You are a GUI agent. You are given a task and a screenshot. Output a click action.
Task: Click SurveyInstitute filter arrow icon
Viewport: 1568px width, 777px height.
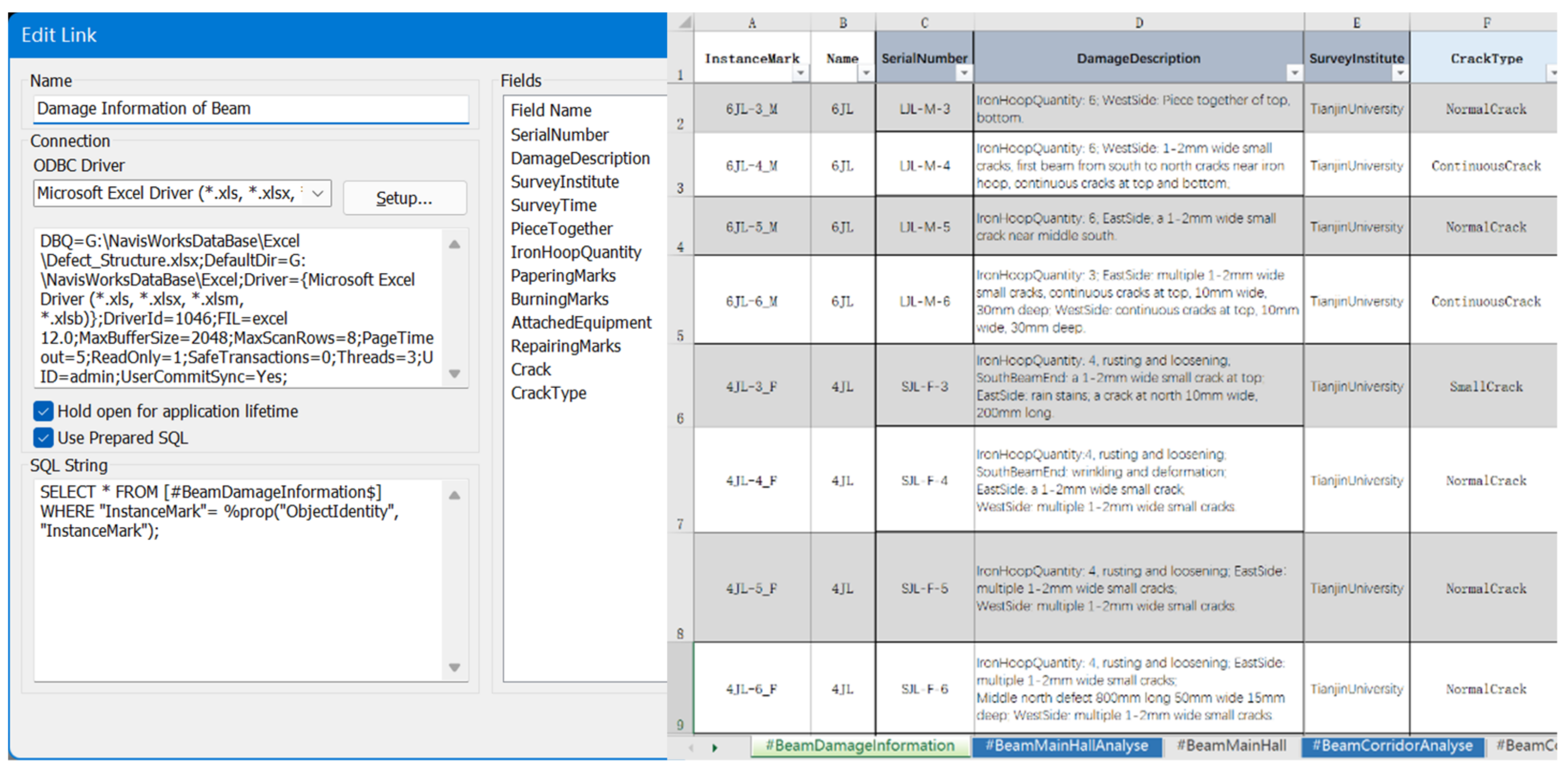(x=1400, y=73)
